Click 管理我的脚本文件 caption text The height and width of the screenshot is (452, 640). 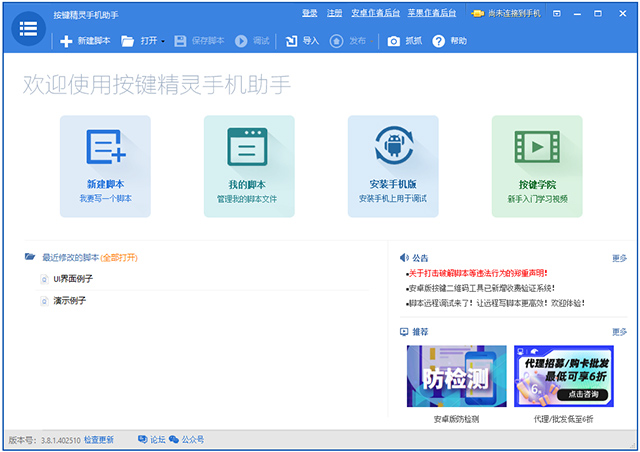point(247,199)
